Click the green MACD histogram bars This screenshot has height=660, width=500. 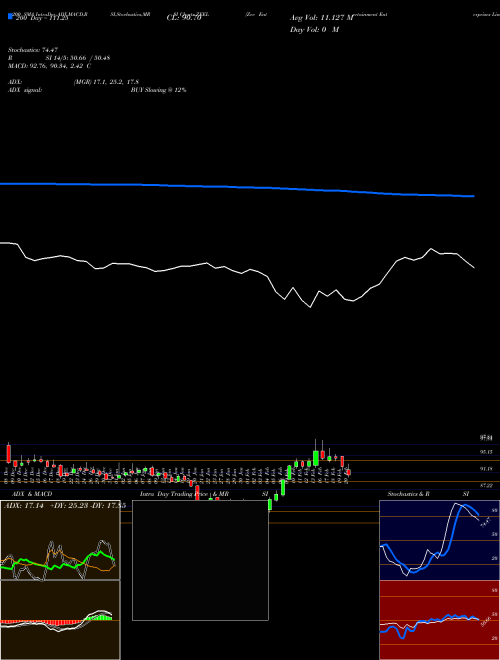tap(100, 617)
